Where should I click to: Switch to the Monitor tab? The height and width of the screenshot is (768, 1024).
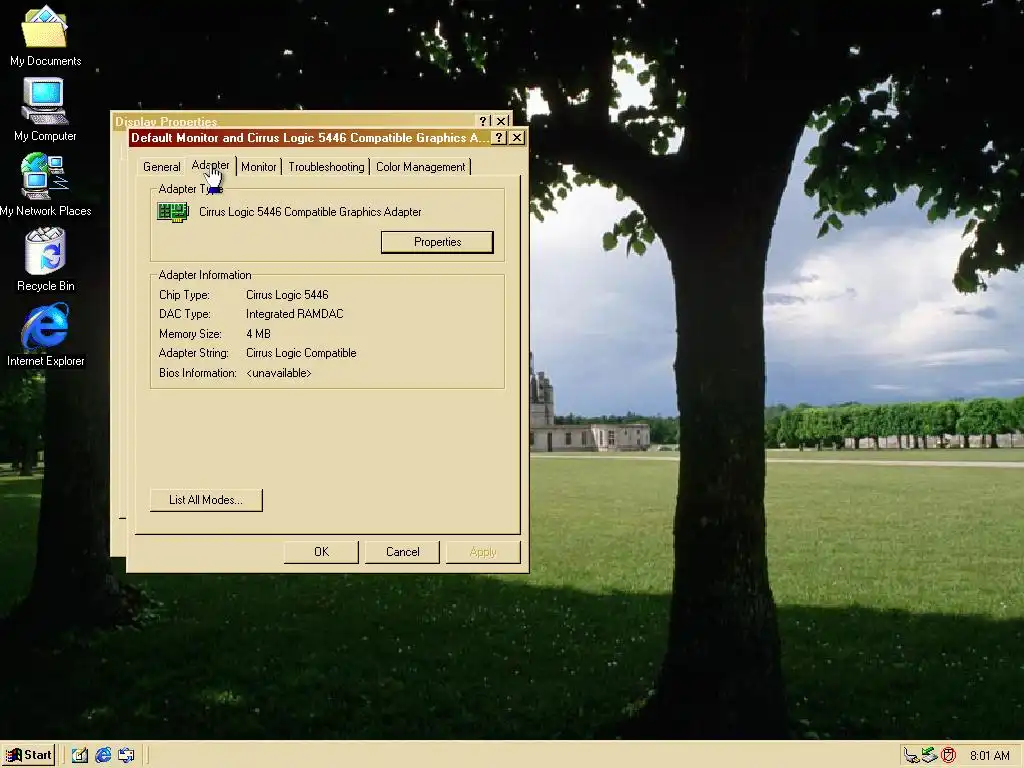tap(259, 167)
